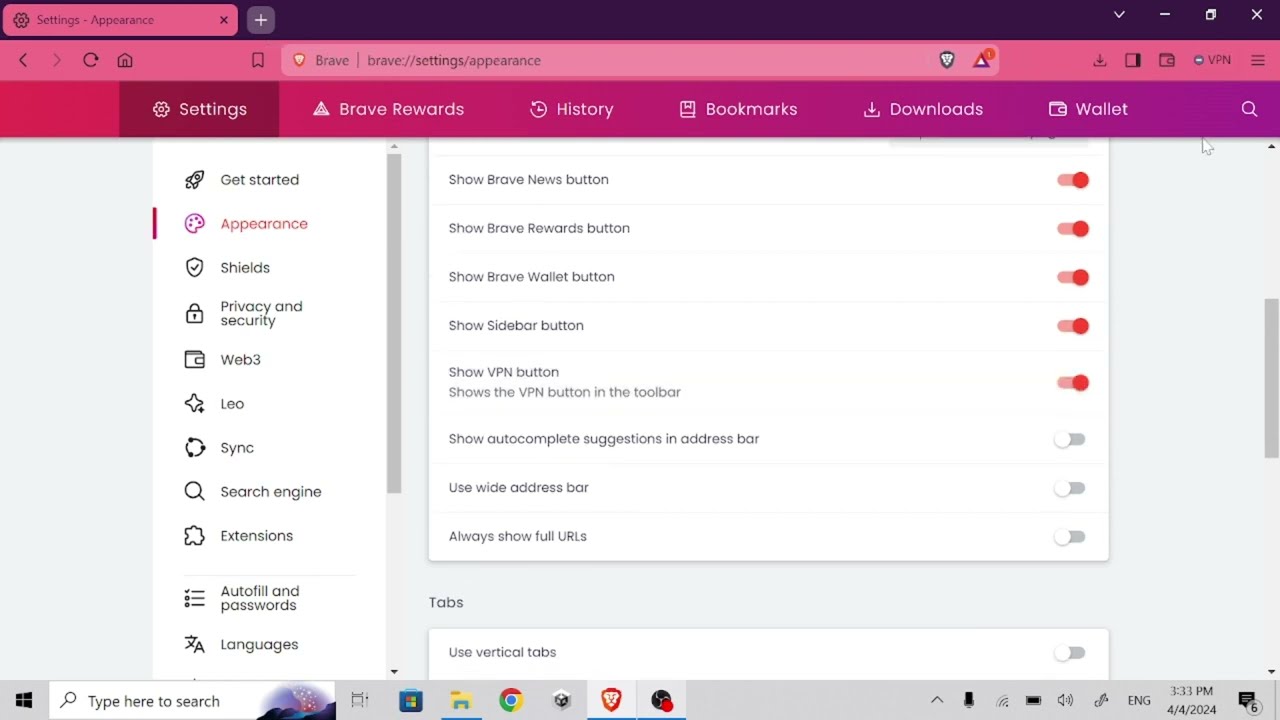Close the Settings - Appearance tab
Image resolution: width=1280 pixels, height=720 pixels.
pos(224,20)
